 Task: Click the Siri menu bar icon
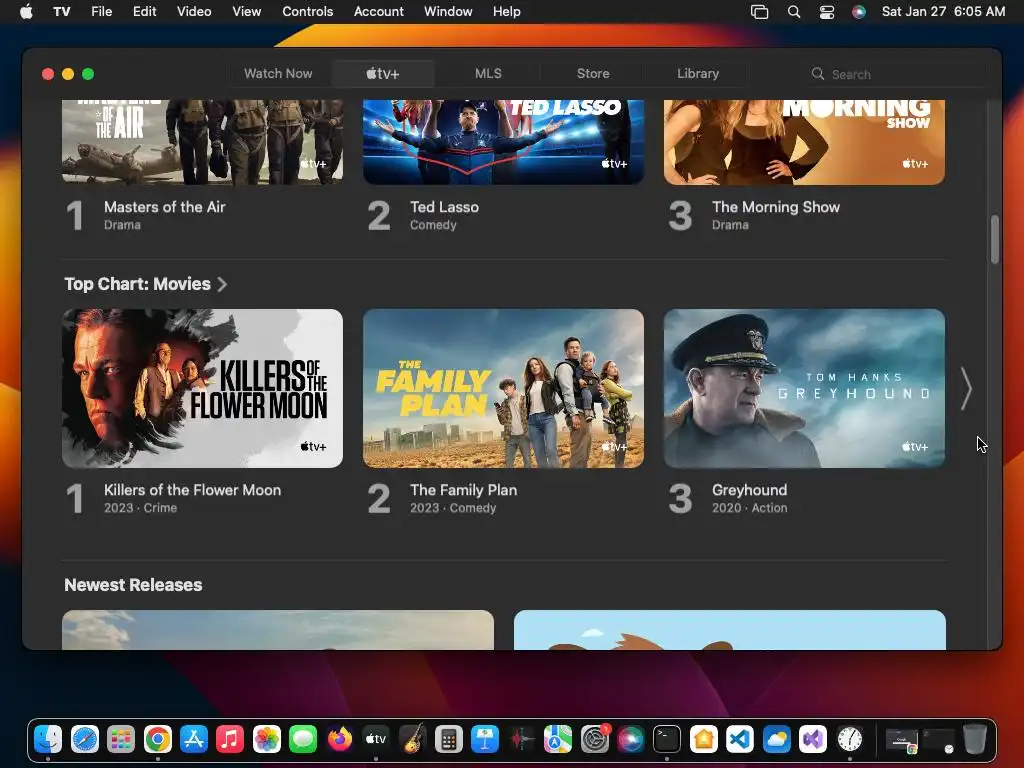[x=859, y=11]
